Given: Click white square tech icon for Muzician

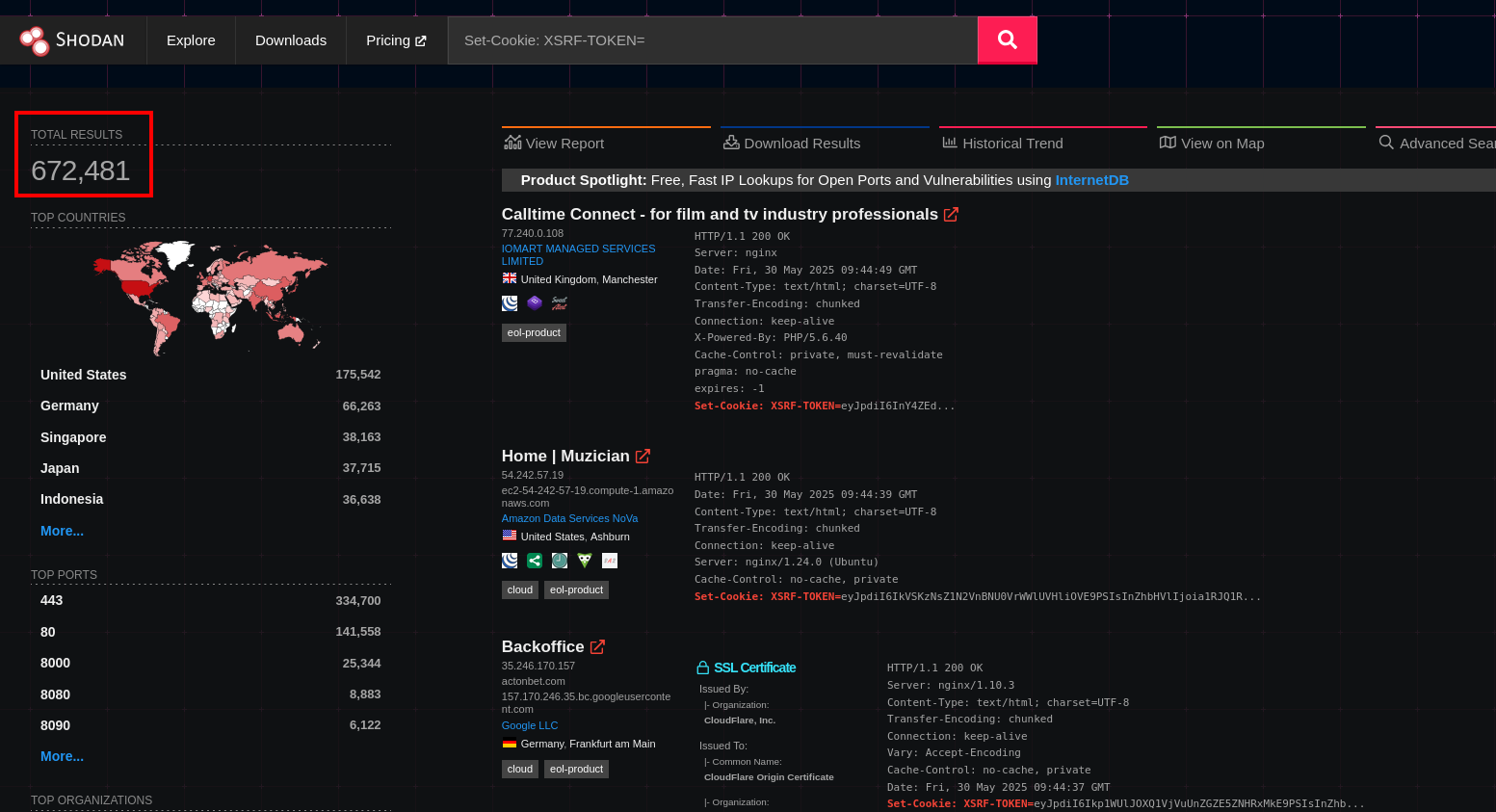Looking at the screenshot, I should point(610,561).
